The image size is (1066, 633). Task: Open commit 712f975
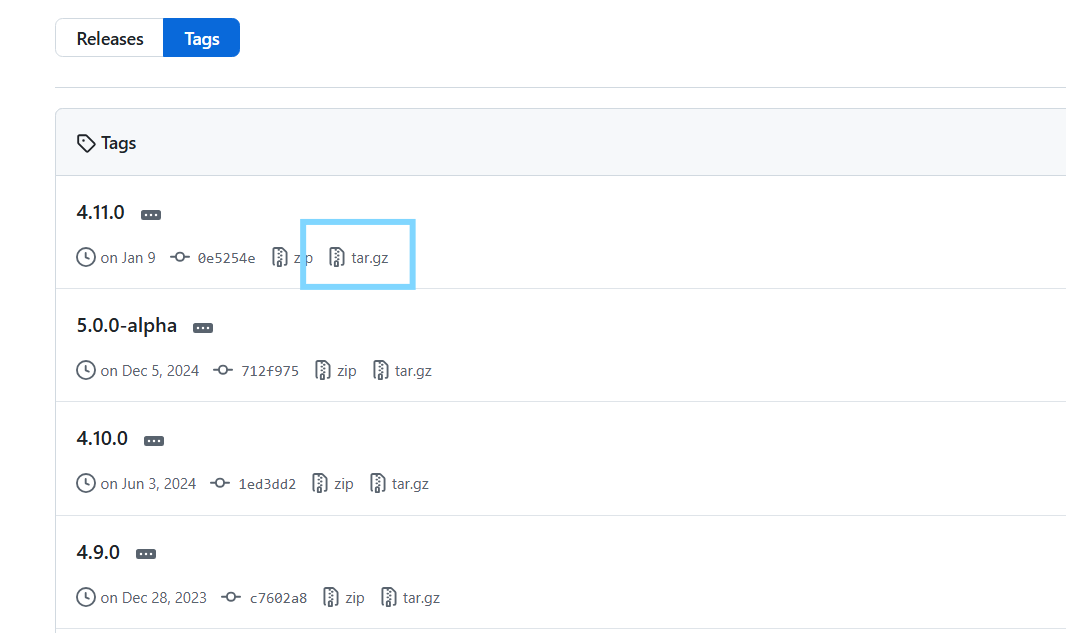270,371
